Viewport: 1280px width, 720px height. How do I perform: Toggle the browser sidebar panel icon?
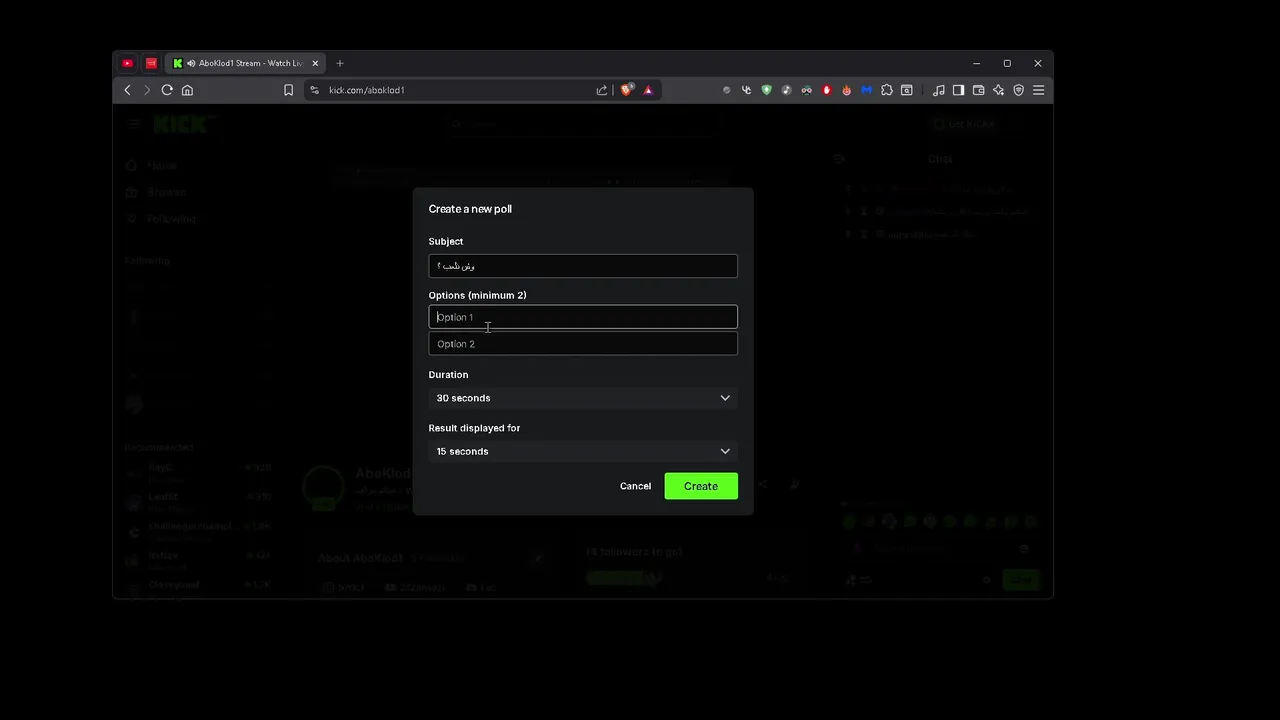click(958, 90)
